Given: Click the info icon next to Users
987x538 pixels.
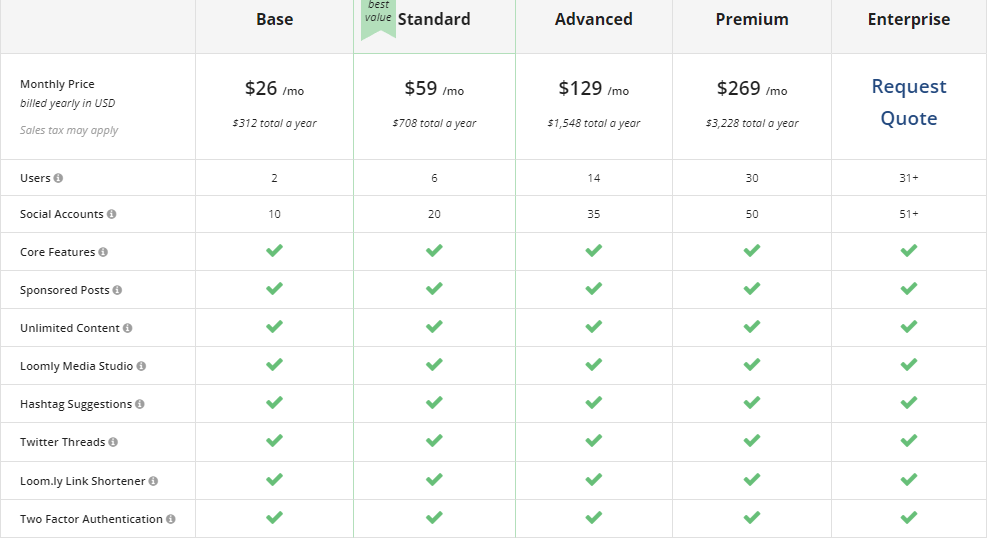Looking at the screenshot, I should coord(58,178).
